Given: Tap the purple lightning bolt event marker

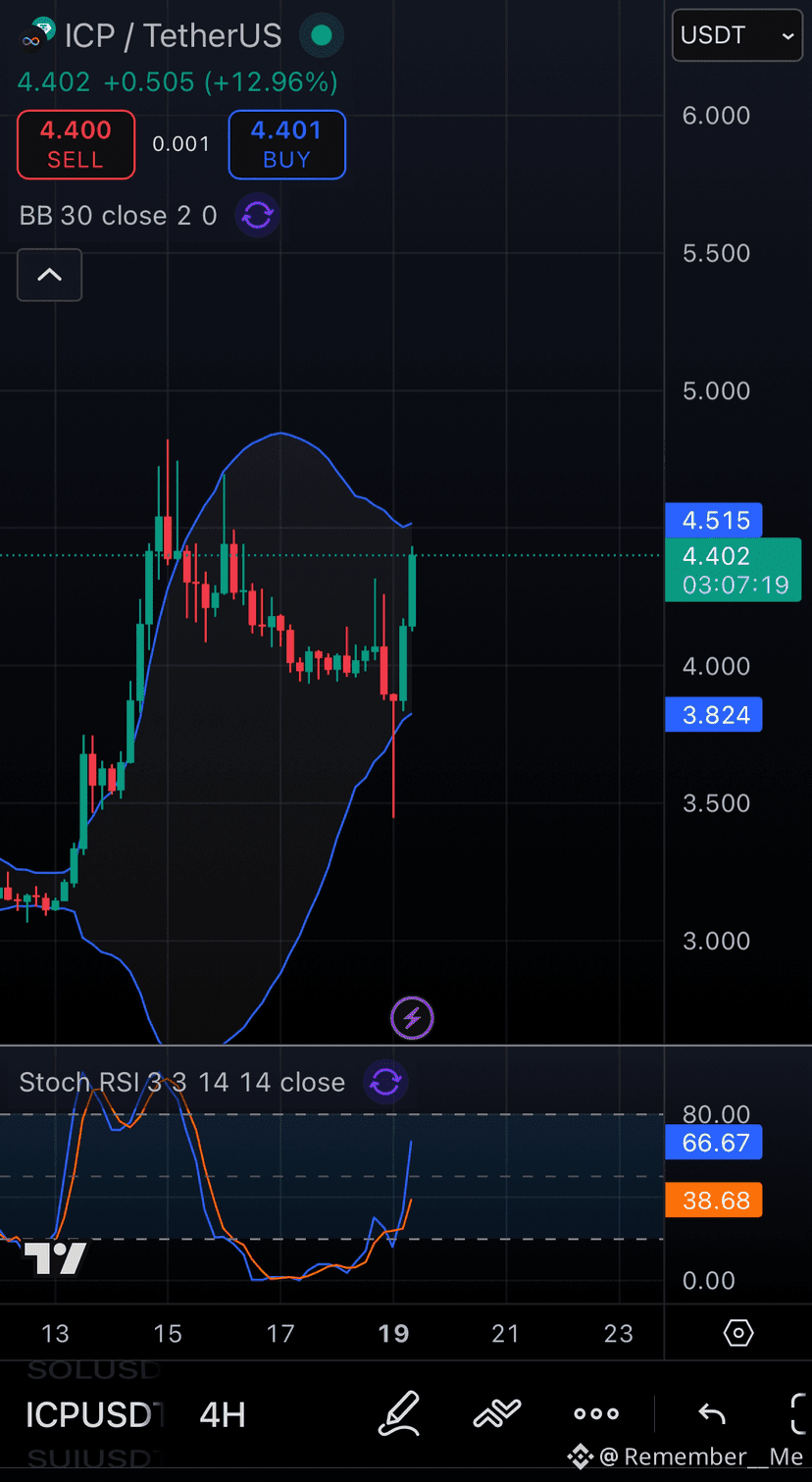Looking at the screenshot, I should pyautogui.click(x=412, y=1018).
